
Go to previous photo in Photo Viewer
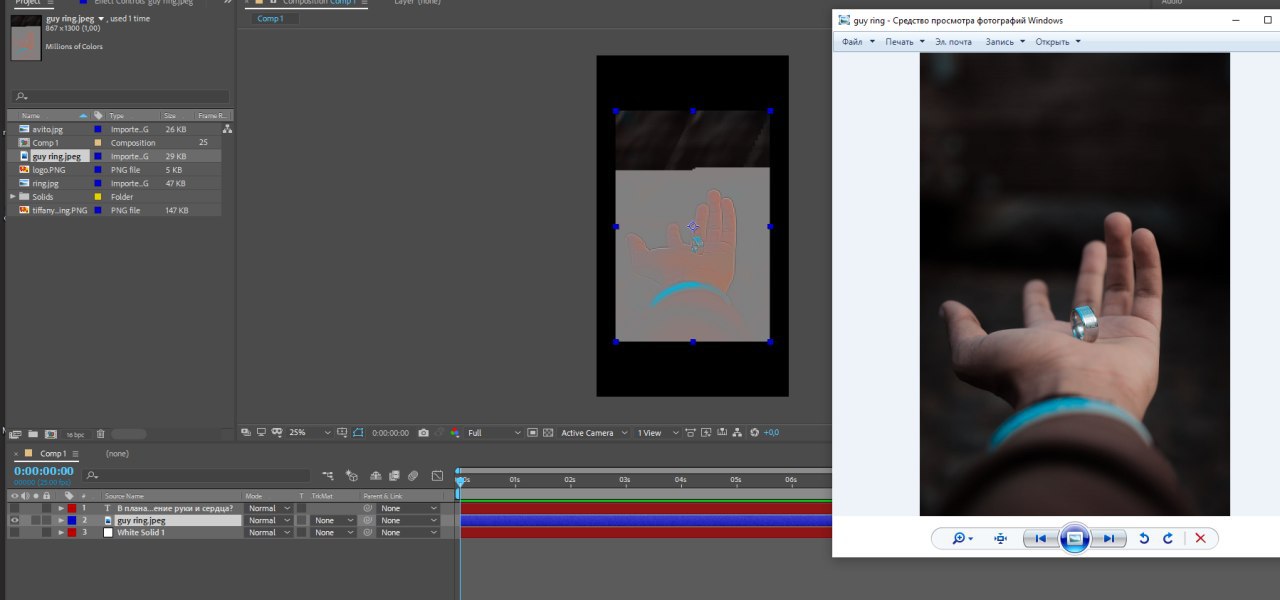point(1040,538)
